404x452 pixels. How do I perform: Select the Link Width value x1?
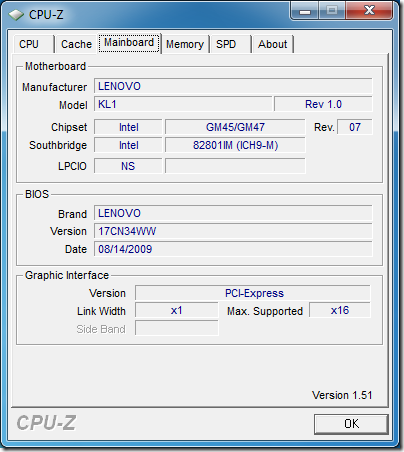tap(177, 310)
